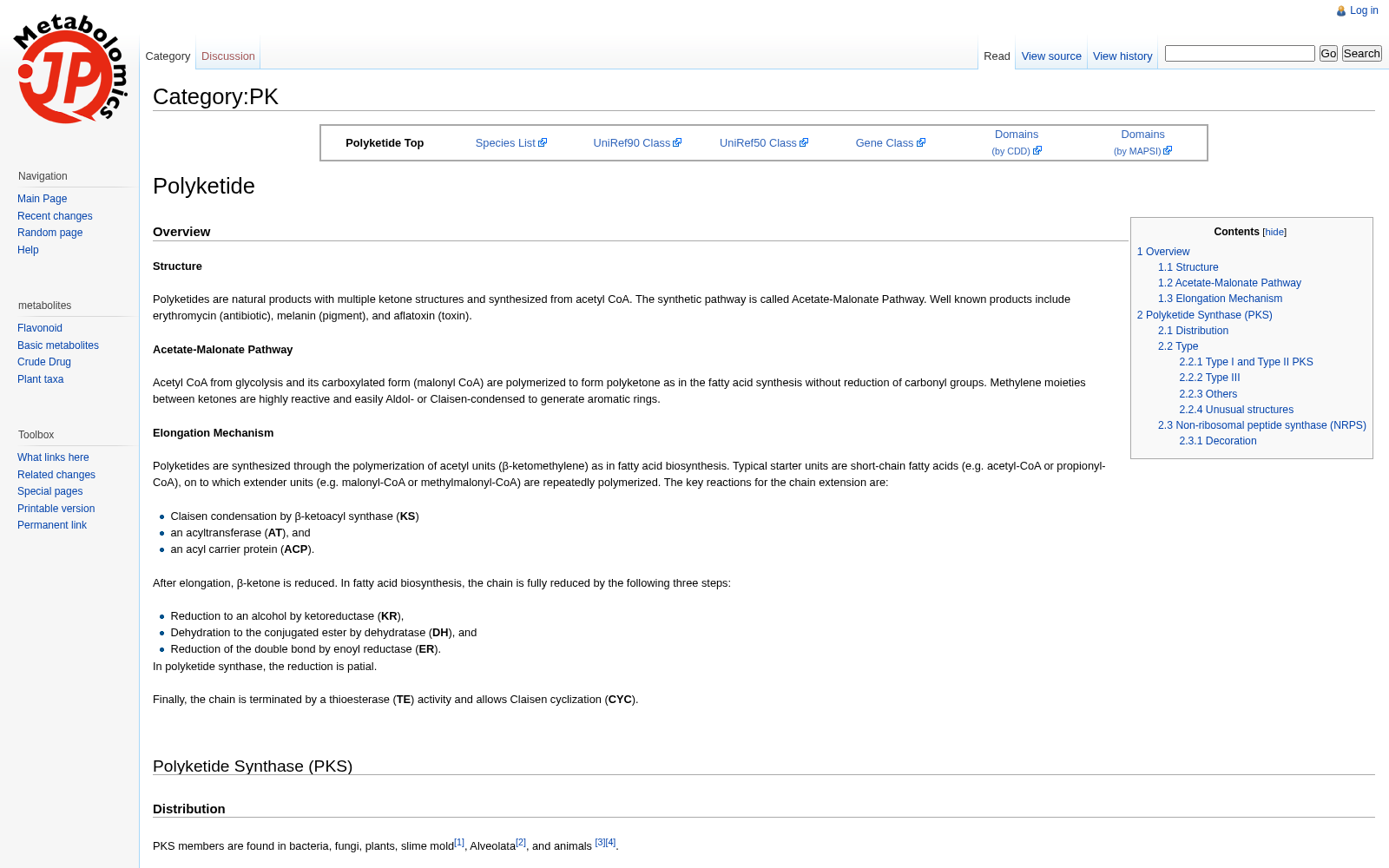
Task: Open Related changes in Toolbox
Action: pos(56,475)
